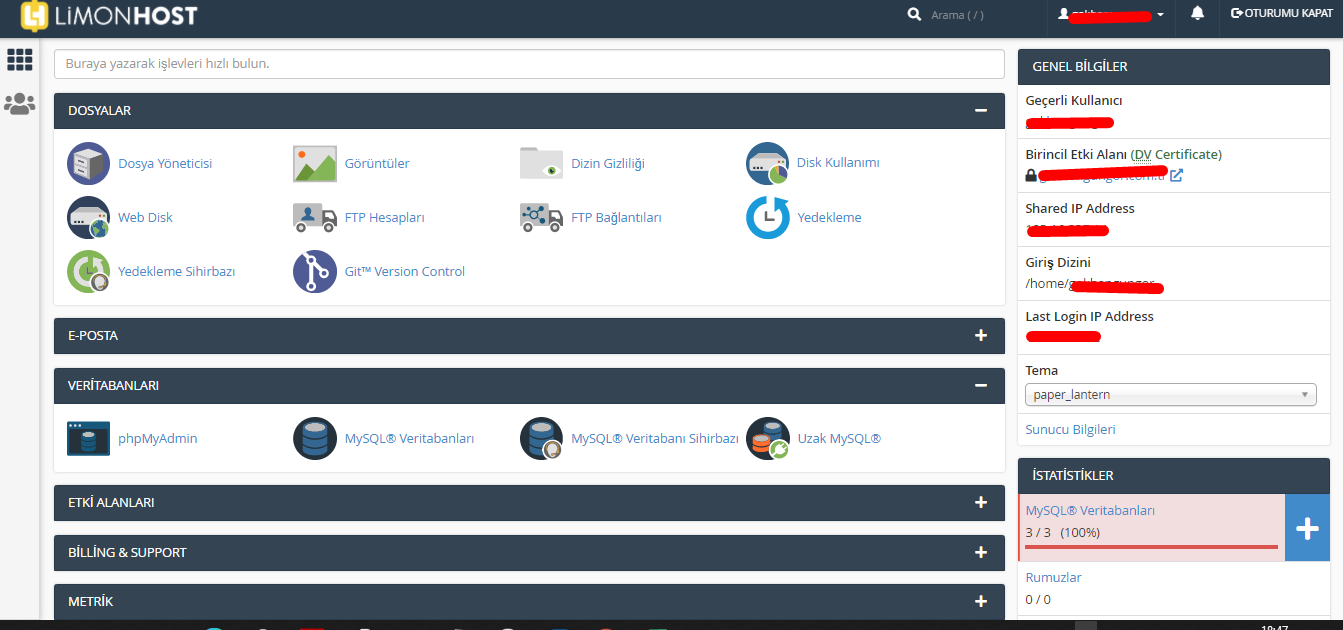Screen dimensions: 1343x630
Task: Click the external link icon beside primary domain
Action: (1177, 175)
